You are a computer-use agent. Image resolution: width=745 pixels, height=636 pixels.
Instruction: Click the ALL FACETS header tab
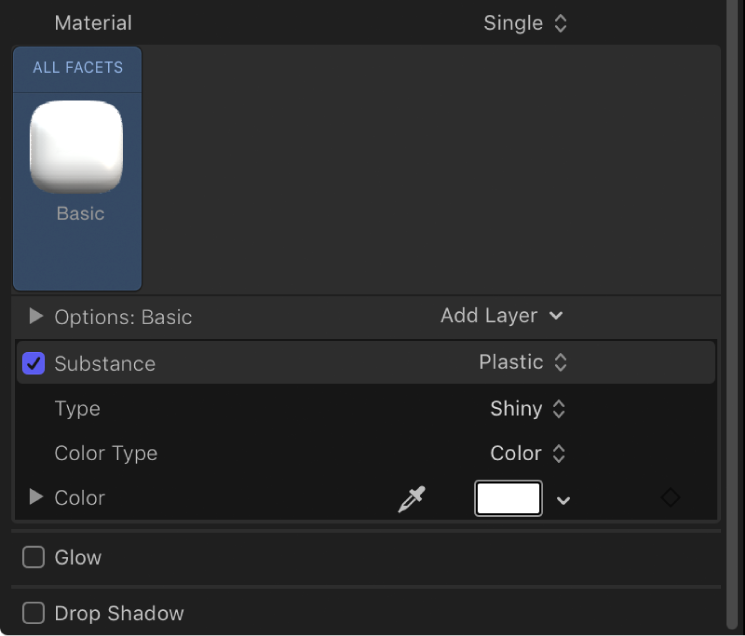tap(78, 68)
